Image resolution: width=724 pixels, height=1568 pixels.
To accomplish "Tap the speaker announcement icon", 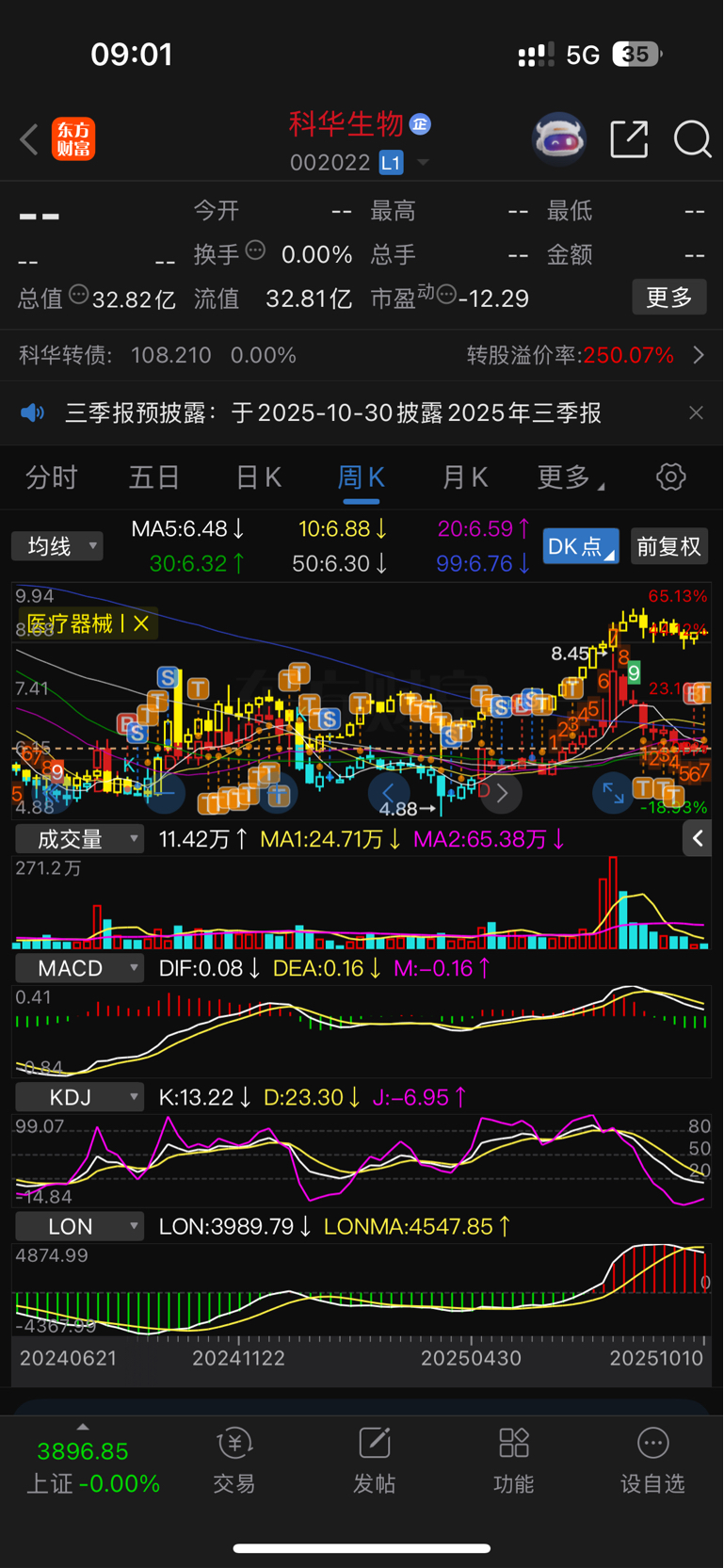I will point(33,412).
